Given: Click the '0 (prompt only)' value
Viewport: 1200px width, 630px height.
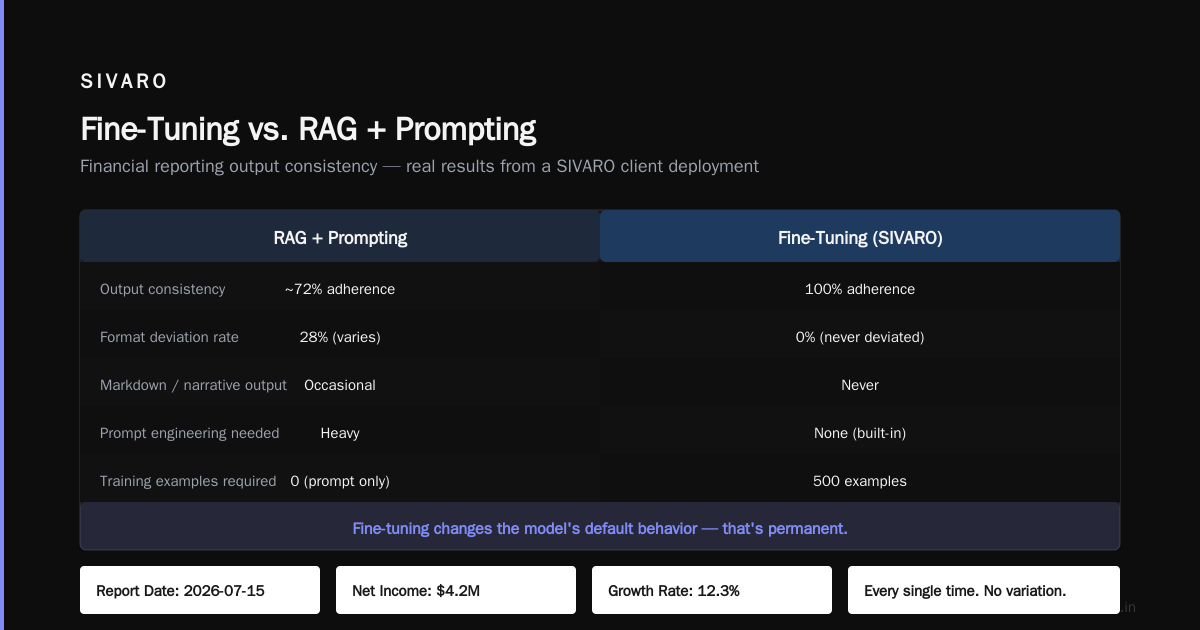Looking at the screenshot, I should tap(340, 481).
